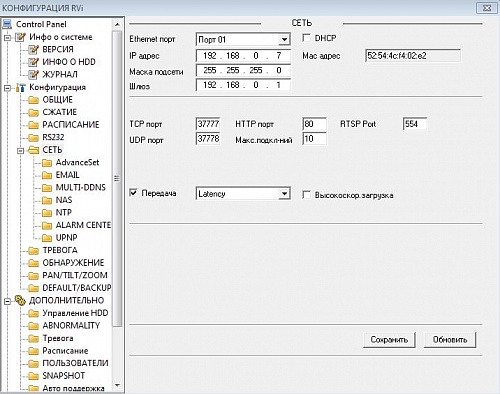Image resolution: width=500 pixels, height=394 pixels.
Task: Click the DEFAULT/BACKUP folder icon
Action: click(33, 288)
